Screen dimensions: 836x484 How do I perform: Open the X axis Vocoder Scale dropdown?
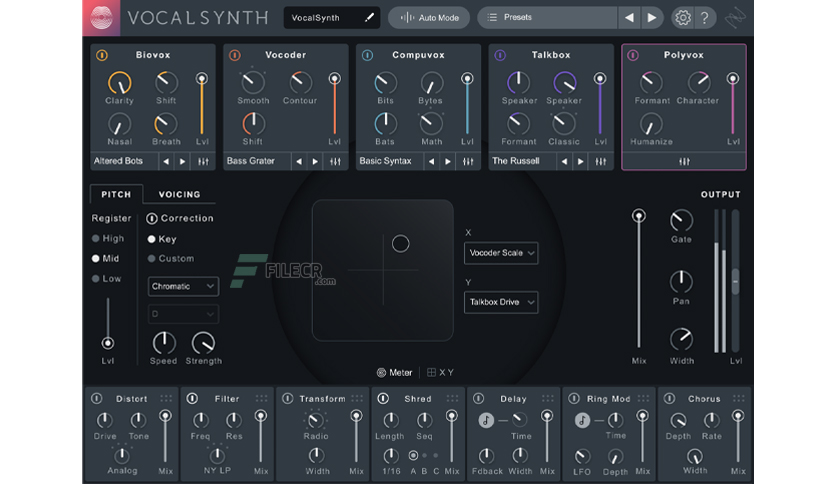(x=501, y=253)
